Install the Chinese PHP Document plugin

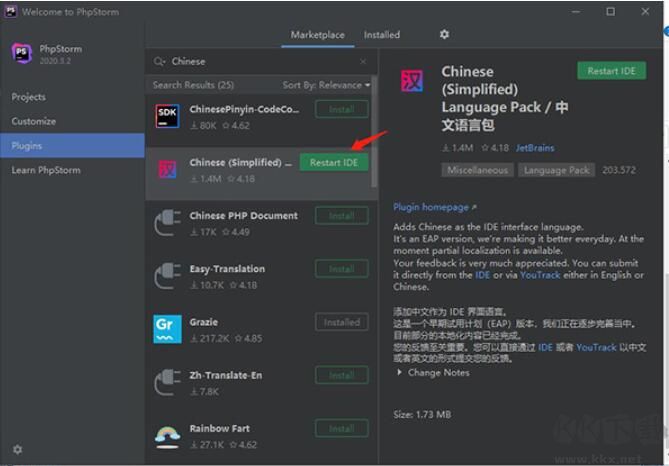click(x=341, y=216)
